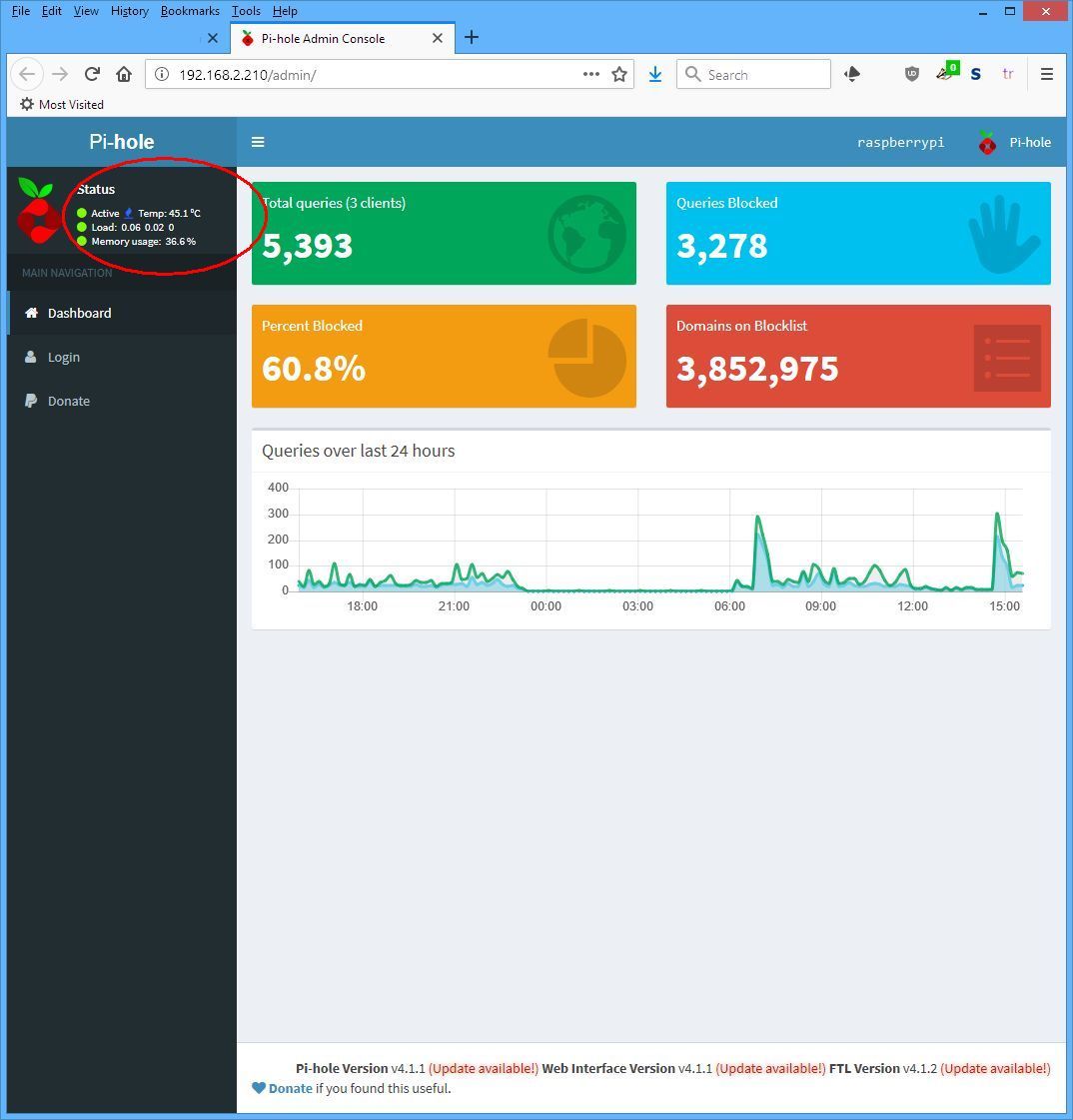Click the Load: 0.06 0.02 0 text
The height and width of the screenshot is (1120, 1073).
point(132,227)
